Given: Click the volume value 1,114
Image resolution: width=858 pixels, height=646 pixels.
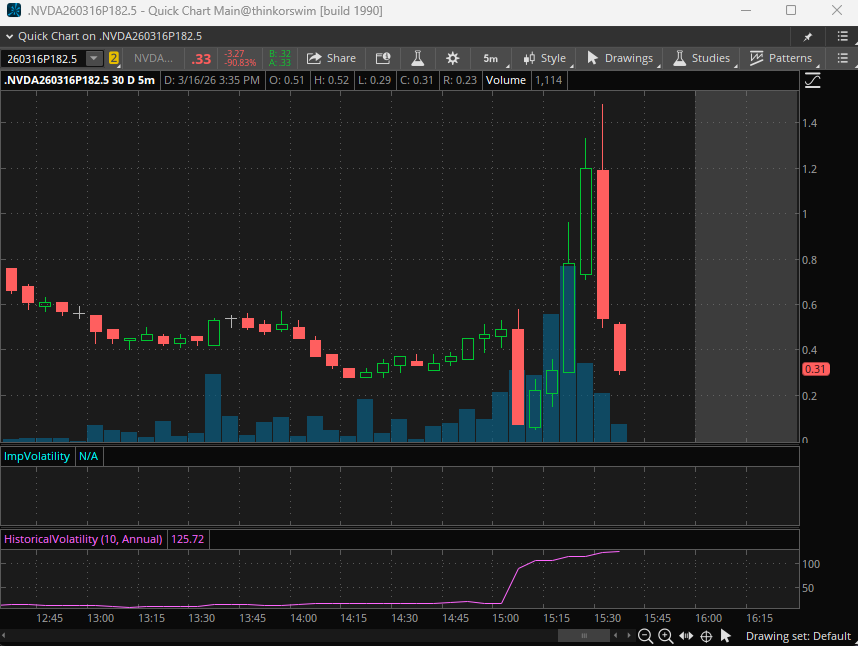Looking at the screenshot, I should coord(549,80).
